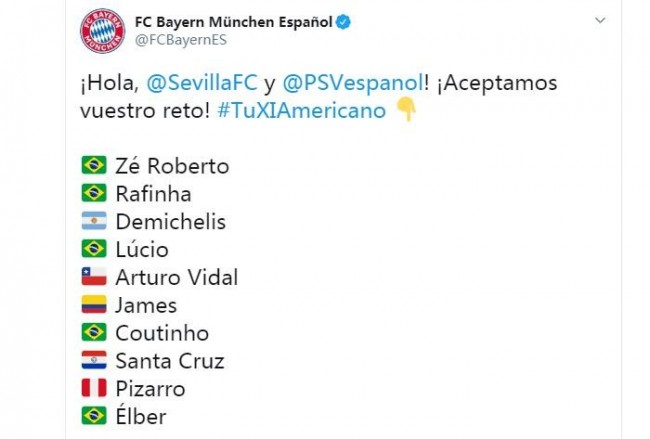Open the @PSVespanol mention link
The height and width of the screenshot is (439, 650).
click(353, 83)
